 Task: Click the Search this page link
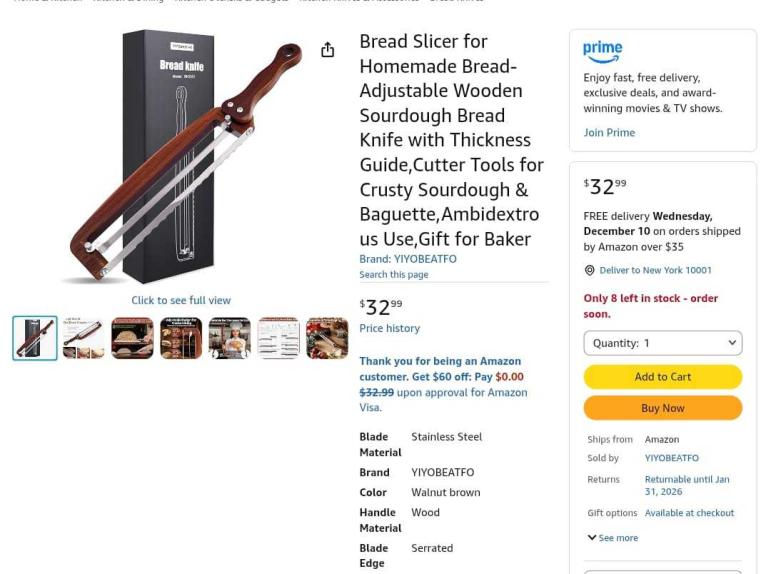coord(393,275)
